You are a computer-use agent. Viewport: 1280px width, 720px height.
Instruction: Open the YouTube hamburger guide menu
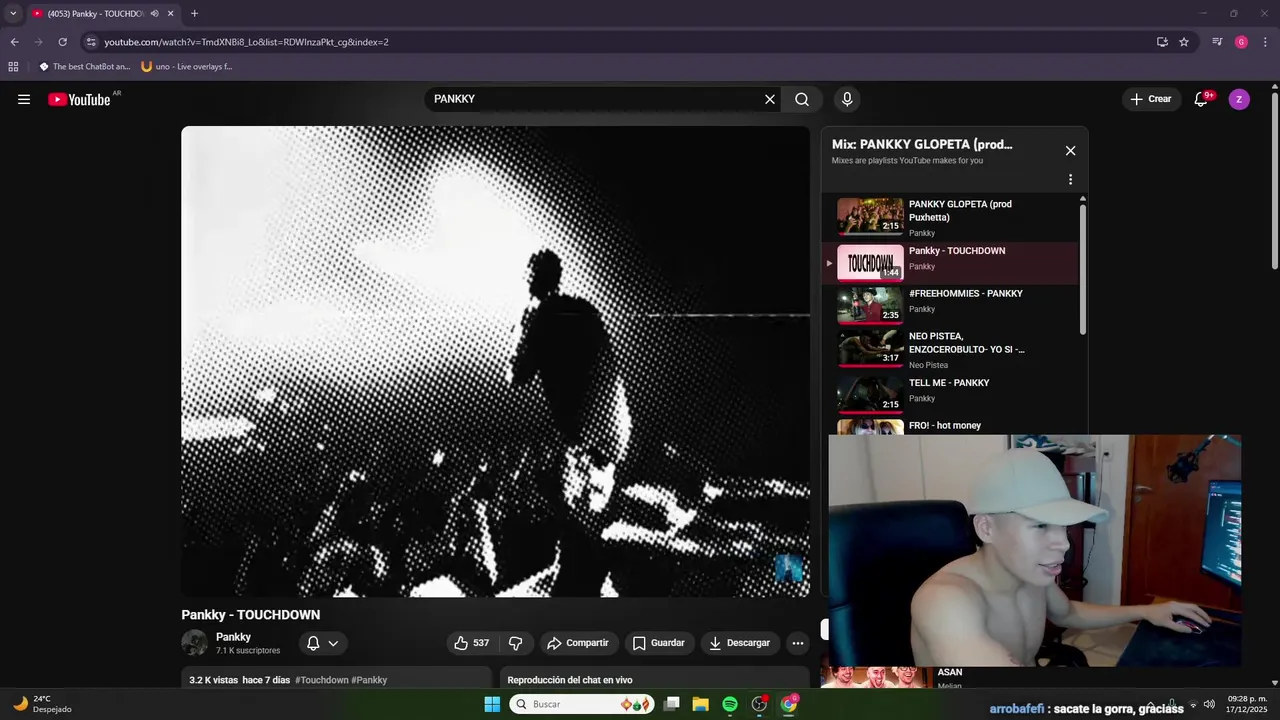pyautogui.click(x=24, y=99)
